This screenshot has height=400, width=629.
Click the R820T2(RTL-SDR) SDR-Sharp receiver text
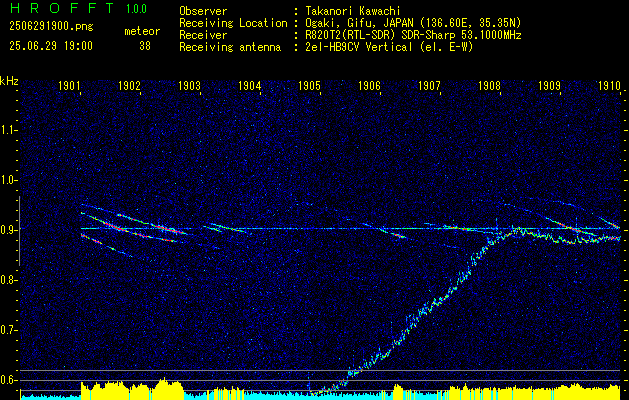414,35
